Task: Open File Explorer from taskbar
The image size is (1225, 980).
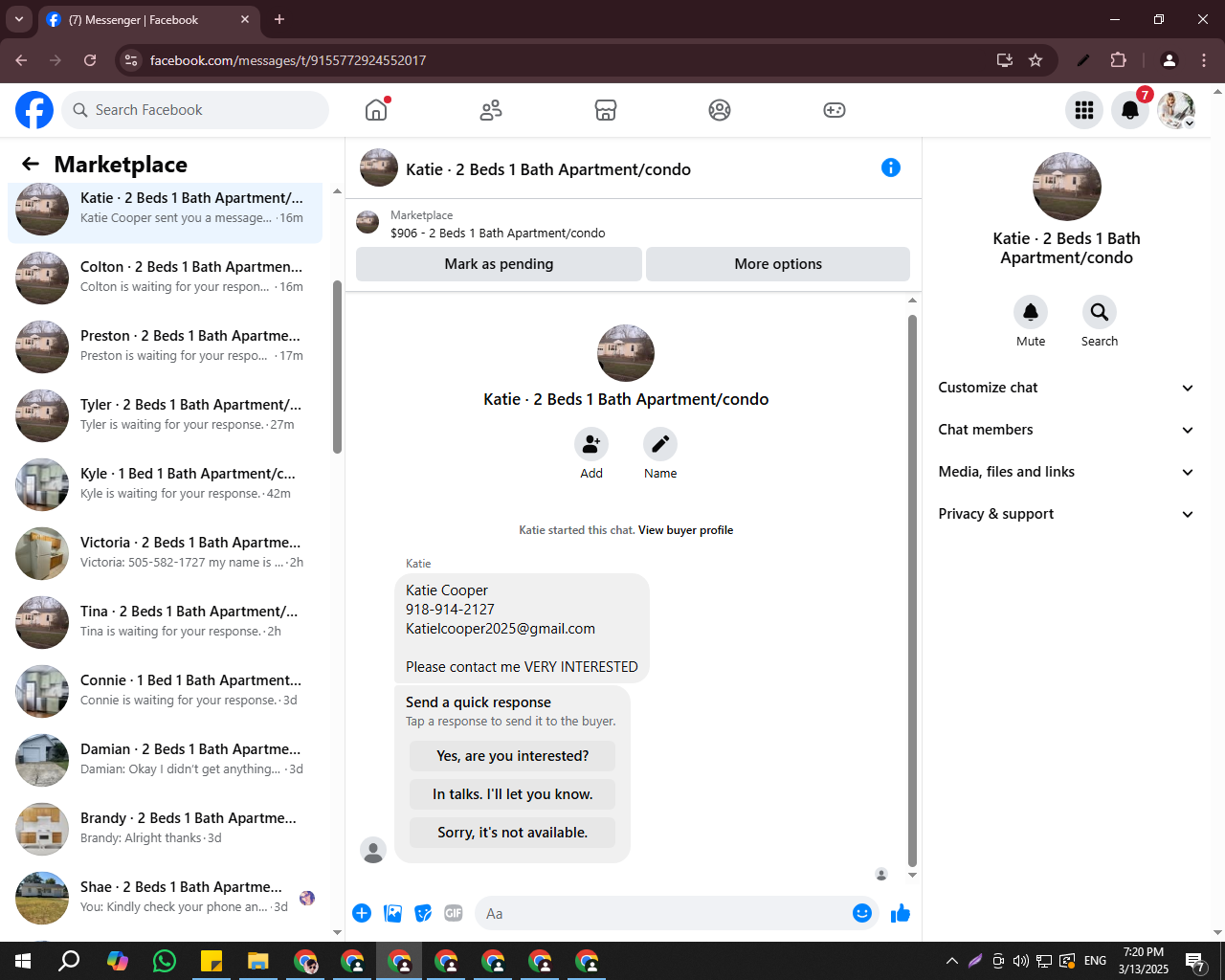Action: (x=258, y=961)
